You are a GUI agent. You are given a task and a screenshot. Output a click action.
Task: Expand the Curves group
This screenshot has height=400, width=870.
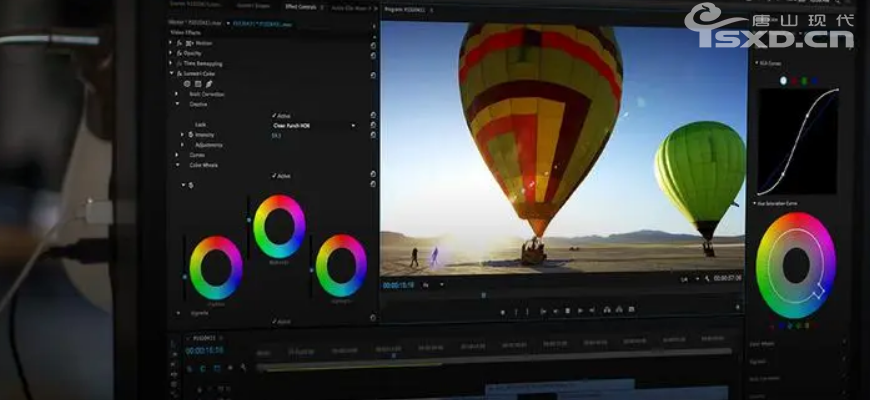pos(178,155)
